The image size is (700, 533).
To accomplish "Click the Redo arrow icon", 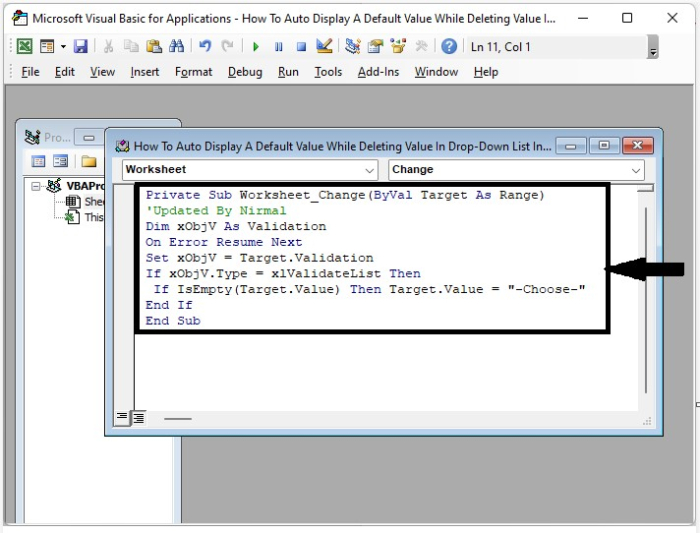I will point(228,46).
